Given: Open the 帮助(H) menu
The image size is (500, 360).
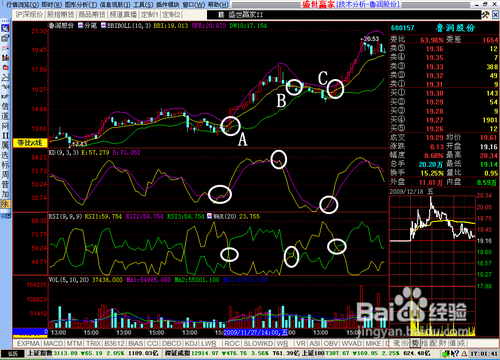Looking at the screenshot, I should pyautogui.click(x=218, y=5).
